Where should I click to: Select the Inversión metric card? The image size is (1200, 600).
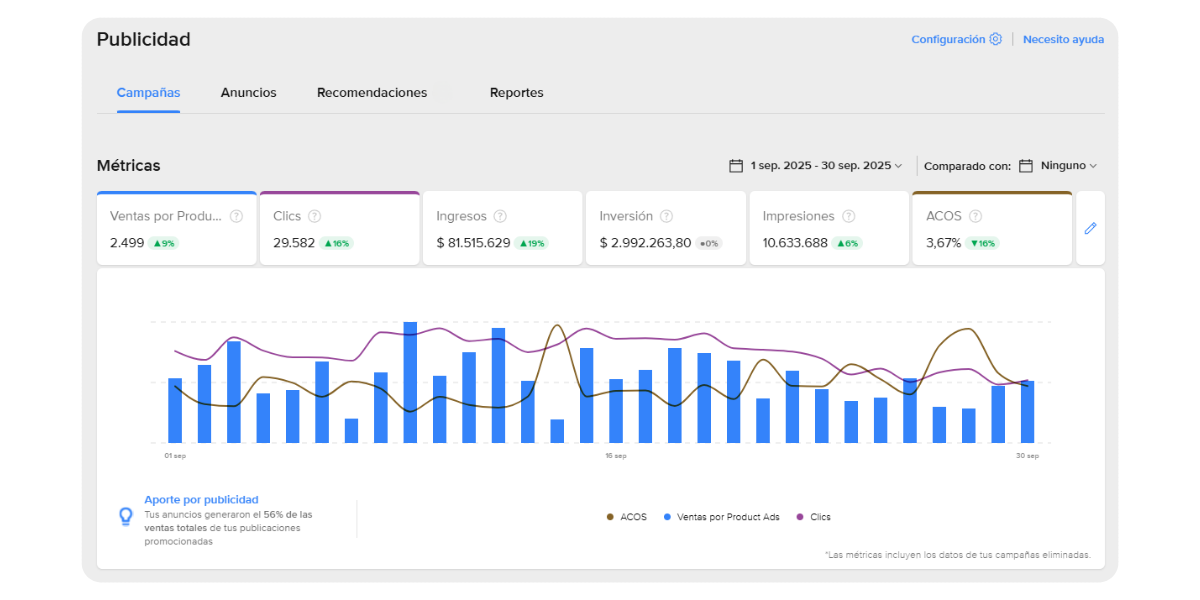click(x=665, y=229)
